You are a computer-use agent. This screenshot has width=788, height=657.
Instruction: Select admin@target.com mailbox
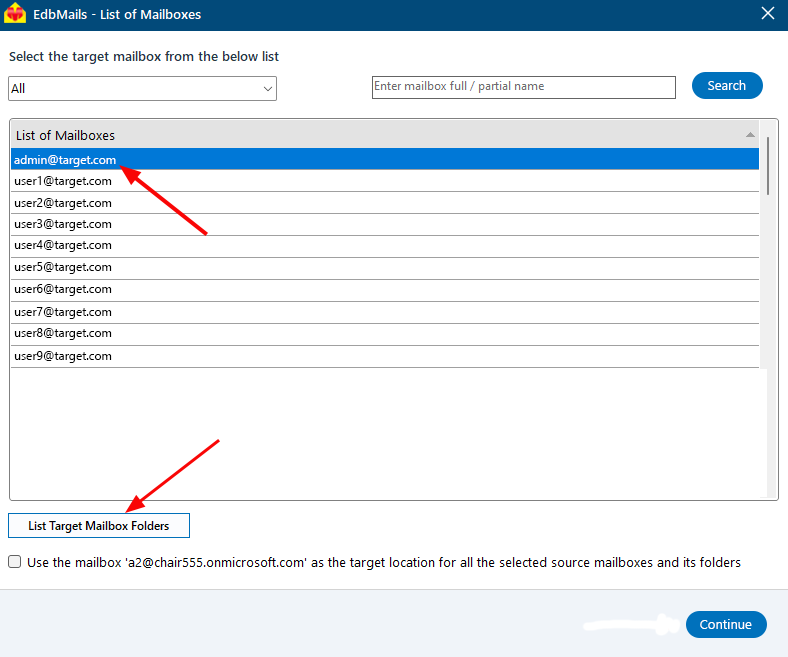coord(65,159)
